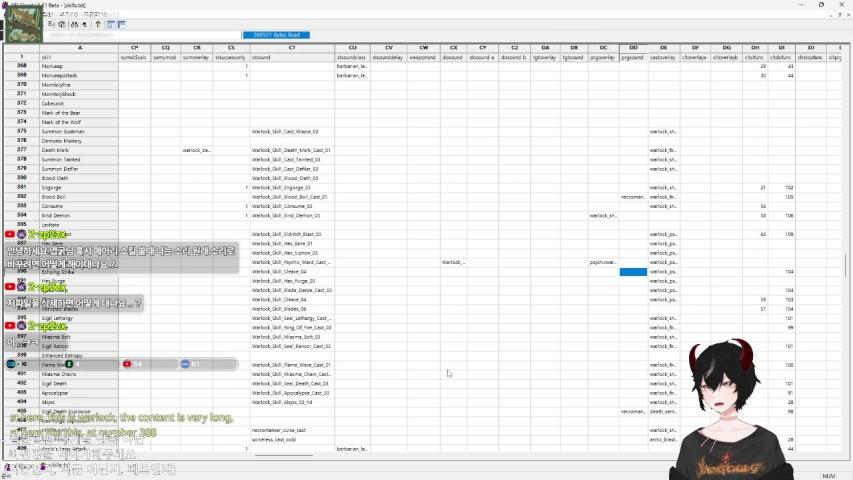853x480 pixels.
Task: Click the 'Warlock_Skill_Apocalypse_Cast_03' cell
Action: click(292, 393)
